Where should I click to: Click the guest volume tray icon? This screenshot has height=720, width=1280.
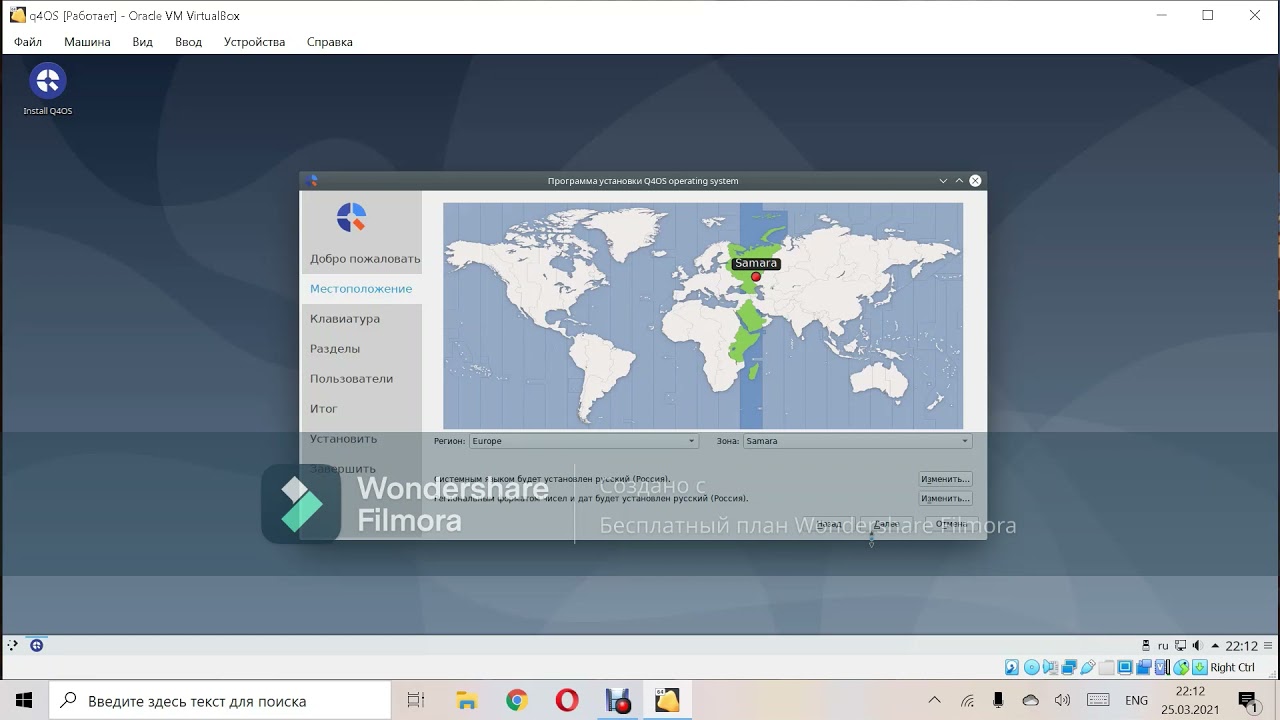point(1197,645)
